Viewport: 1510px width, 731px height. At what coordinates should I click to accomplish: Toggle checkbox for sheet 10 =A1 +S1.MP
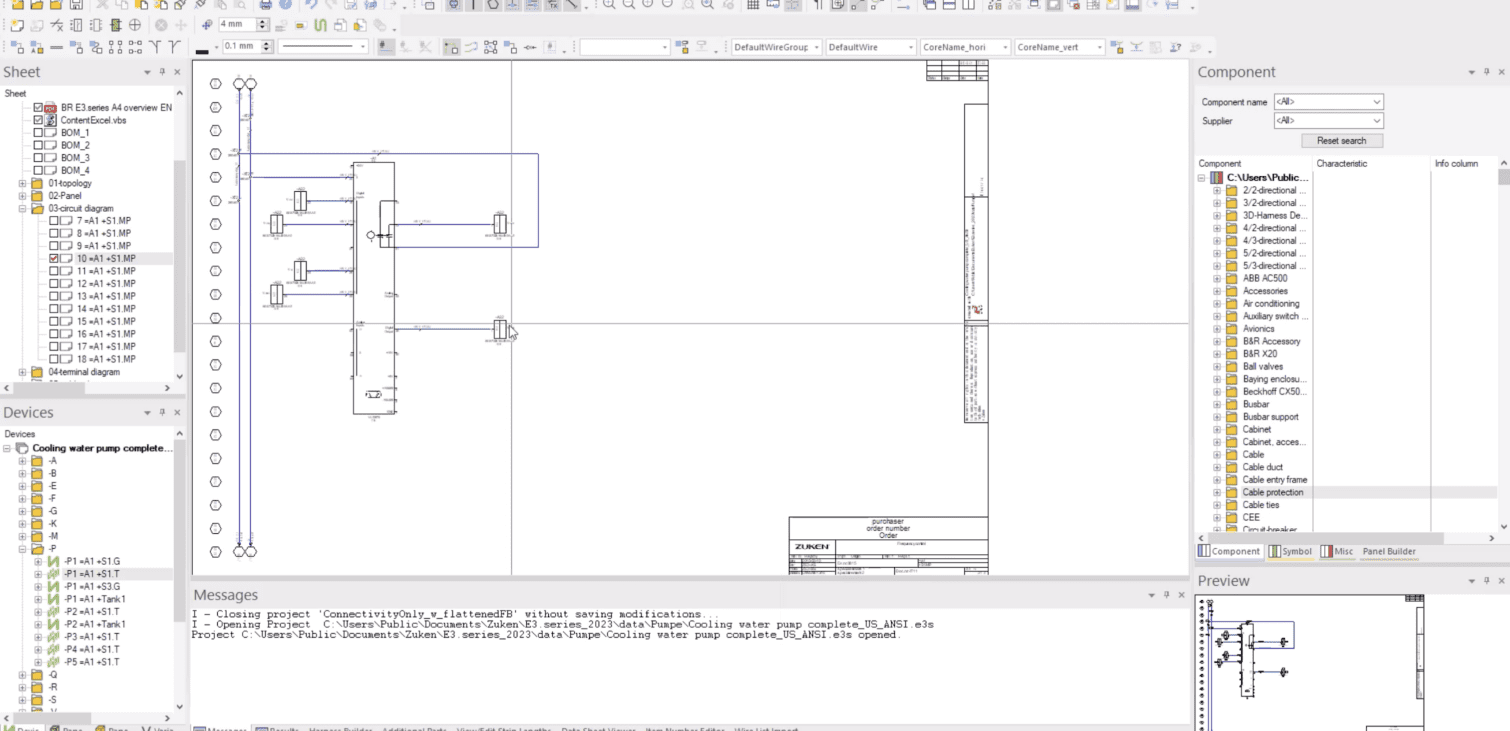55,258
